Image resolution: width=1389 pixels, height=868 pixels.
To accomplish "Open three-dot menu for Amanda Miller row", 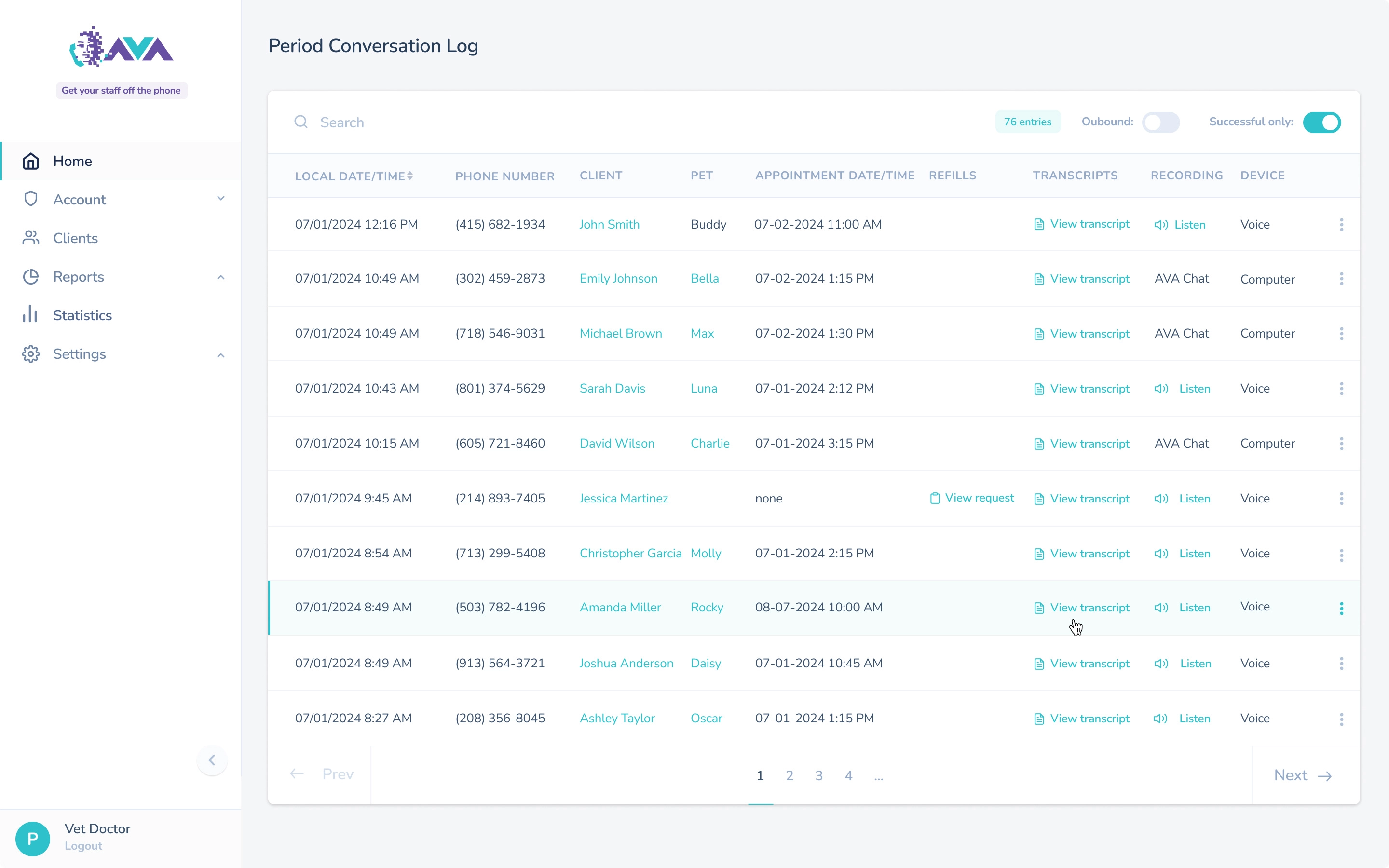I will [x=1341, y=609].
